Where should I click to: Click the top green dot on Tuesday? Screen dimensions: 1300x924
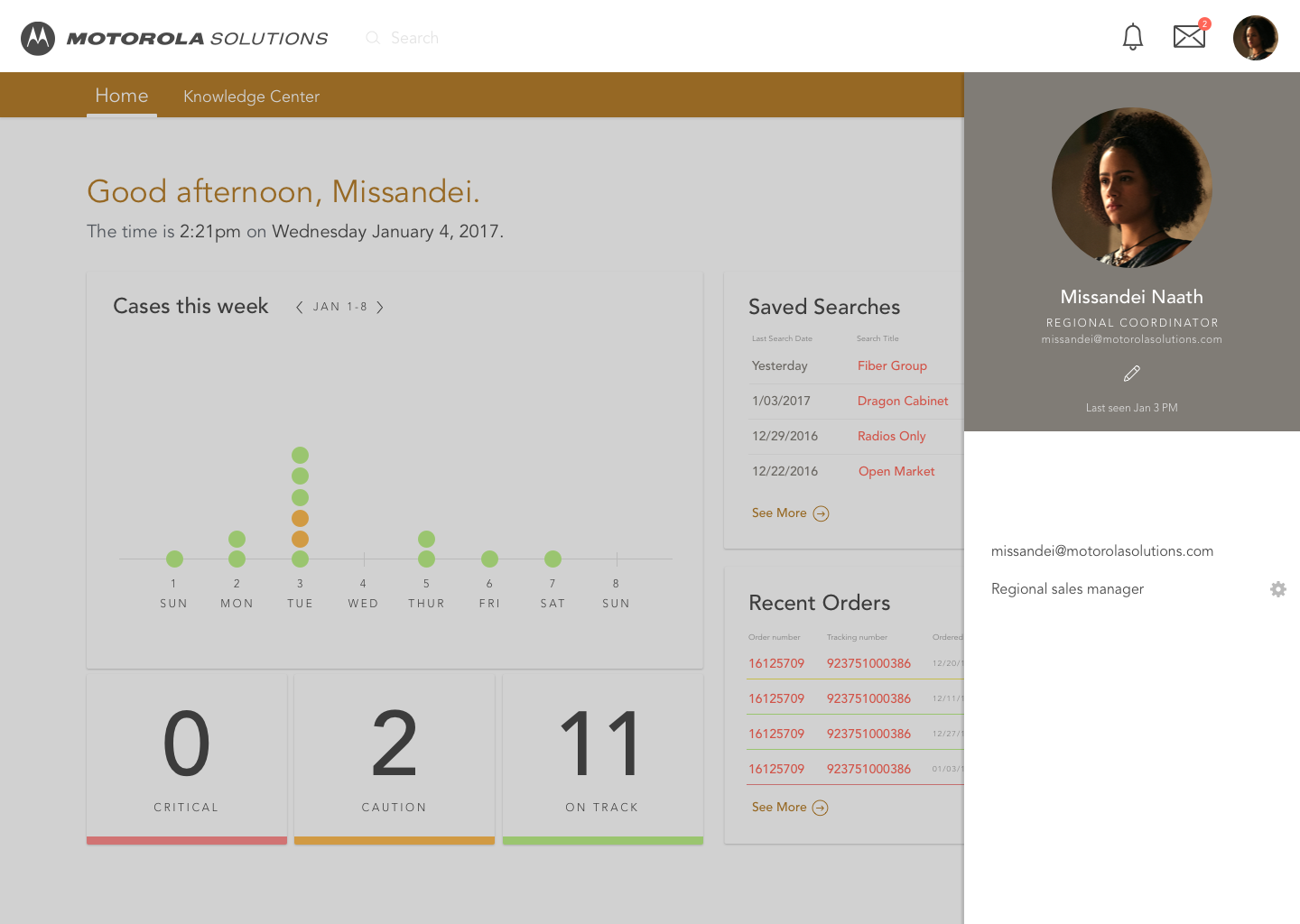click(301, 455)
